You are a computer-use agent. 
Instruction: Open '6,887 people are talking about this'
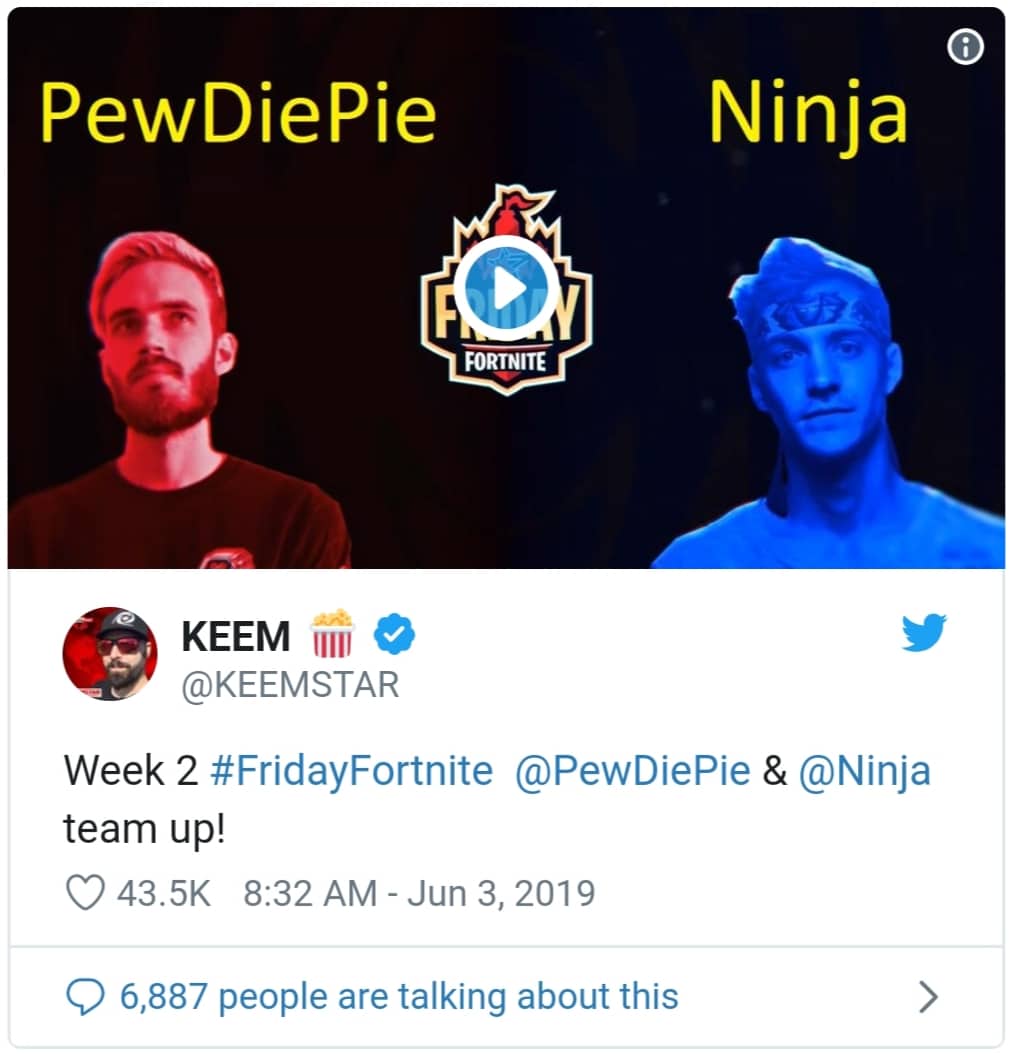[x=399, y=997]
